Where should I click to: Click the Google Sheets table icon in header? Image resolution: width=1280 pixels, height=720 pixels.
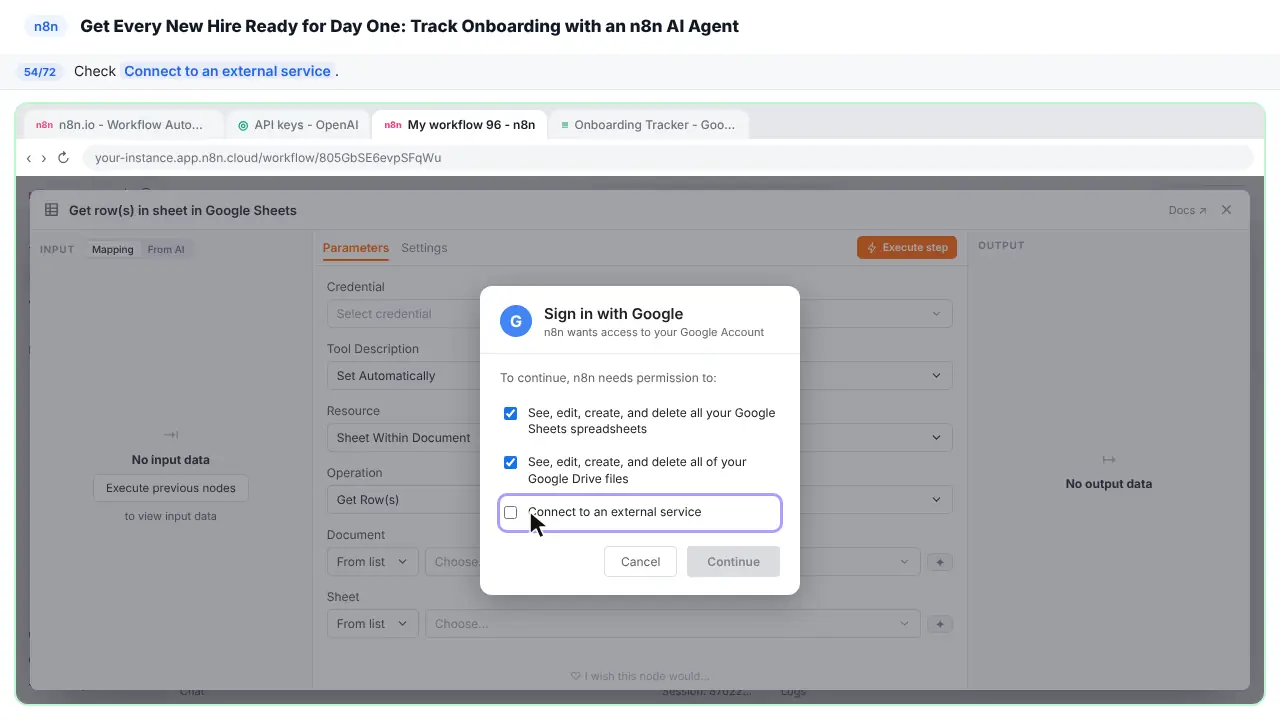tap(51, 210)
